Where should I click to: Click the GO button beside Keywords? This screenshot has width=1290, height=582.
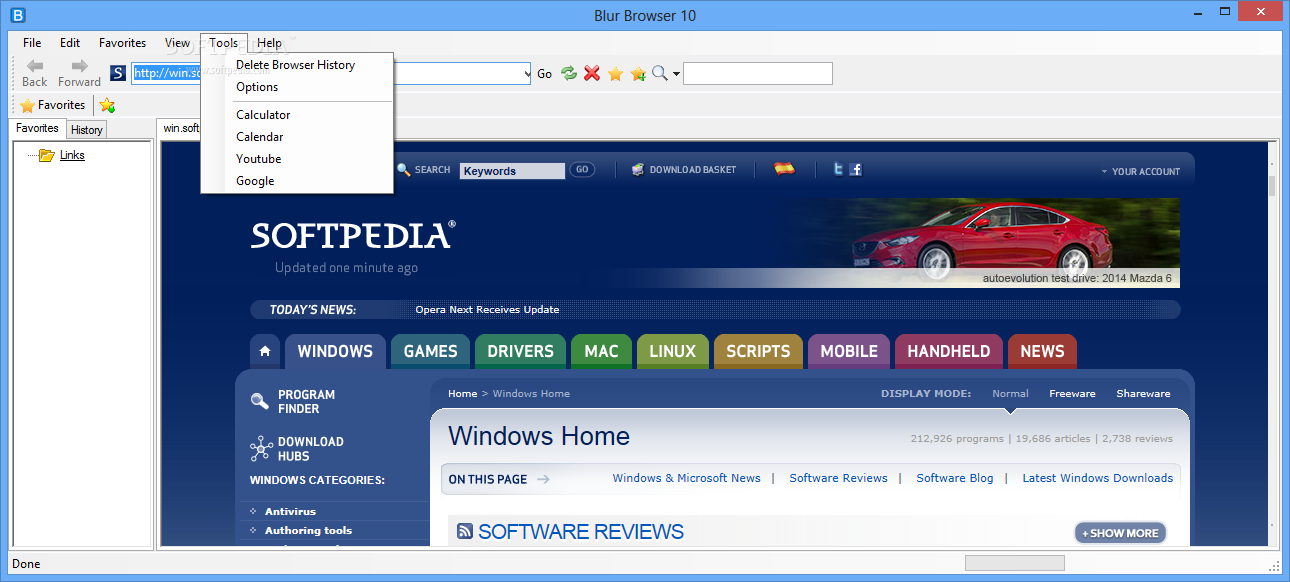(x=582, y=170)
